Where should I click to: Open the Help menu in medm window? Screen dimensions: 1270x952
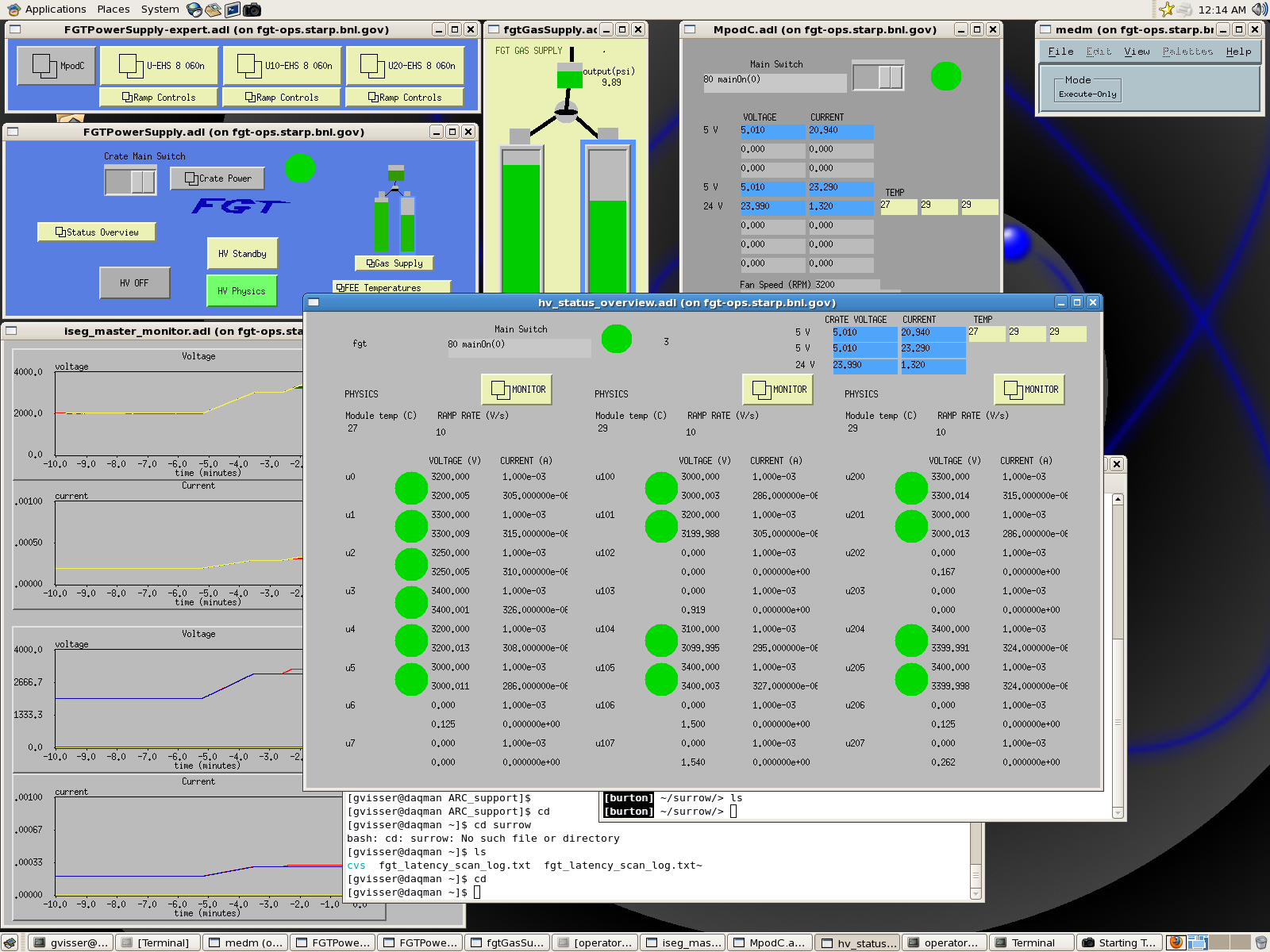click(1238, 52)
